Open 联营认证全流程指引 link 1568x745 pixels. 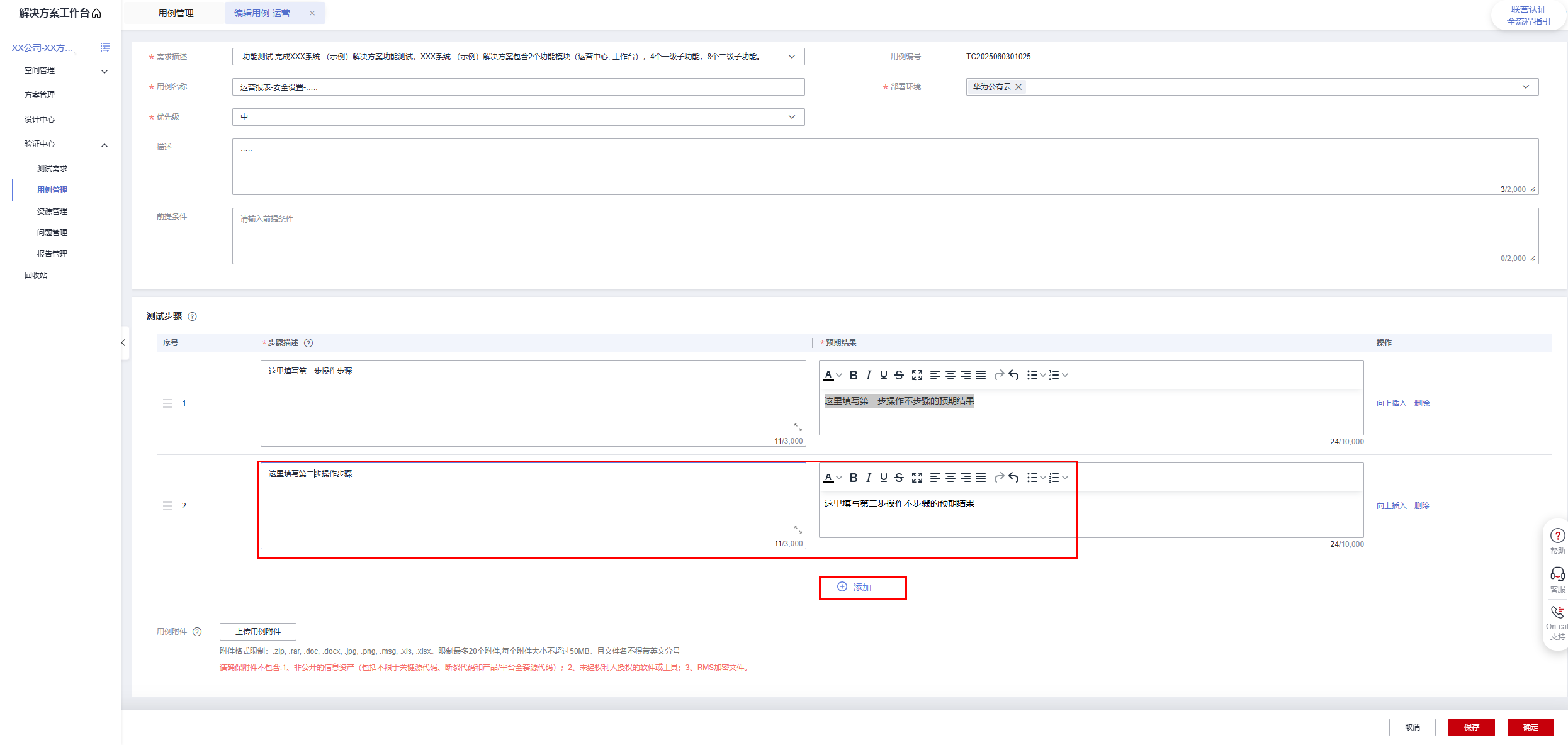1529,16
